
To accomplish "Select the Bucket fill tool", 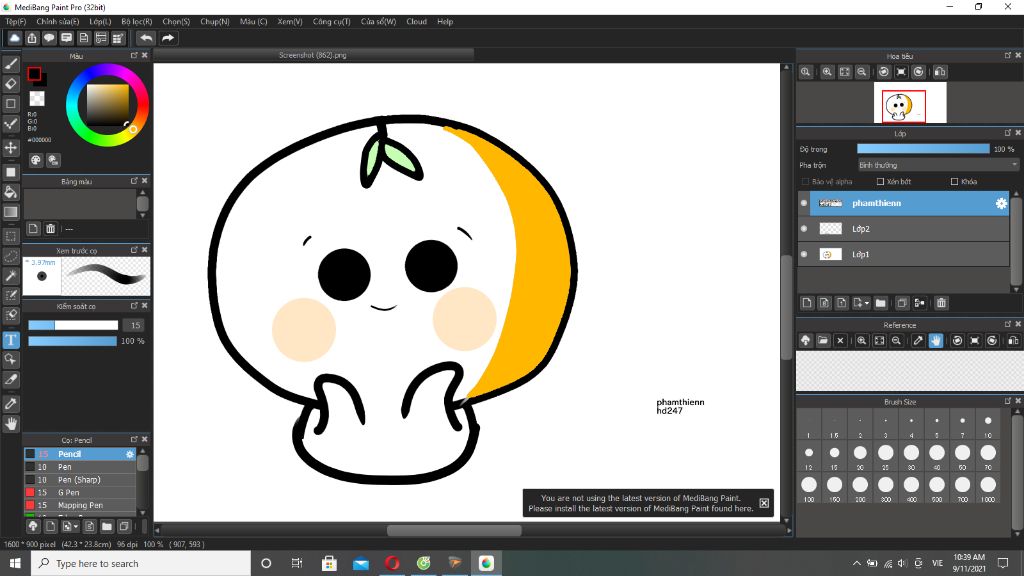I will click(x=11, y=192).
